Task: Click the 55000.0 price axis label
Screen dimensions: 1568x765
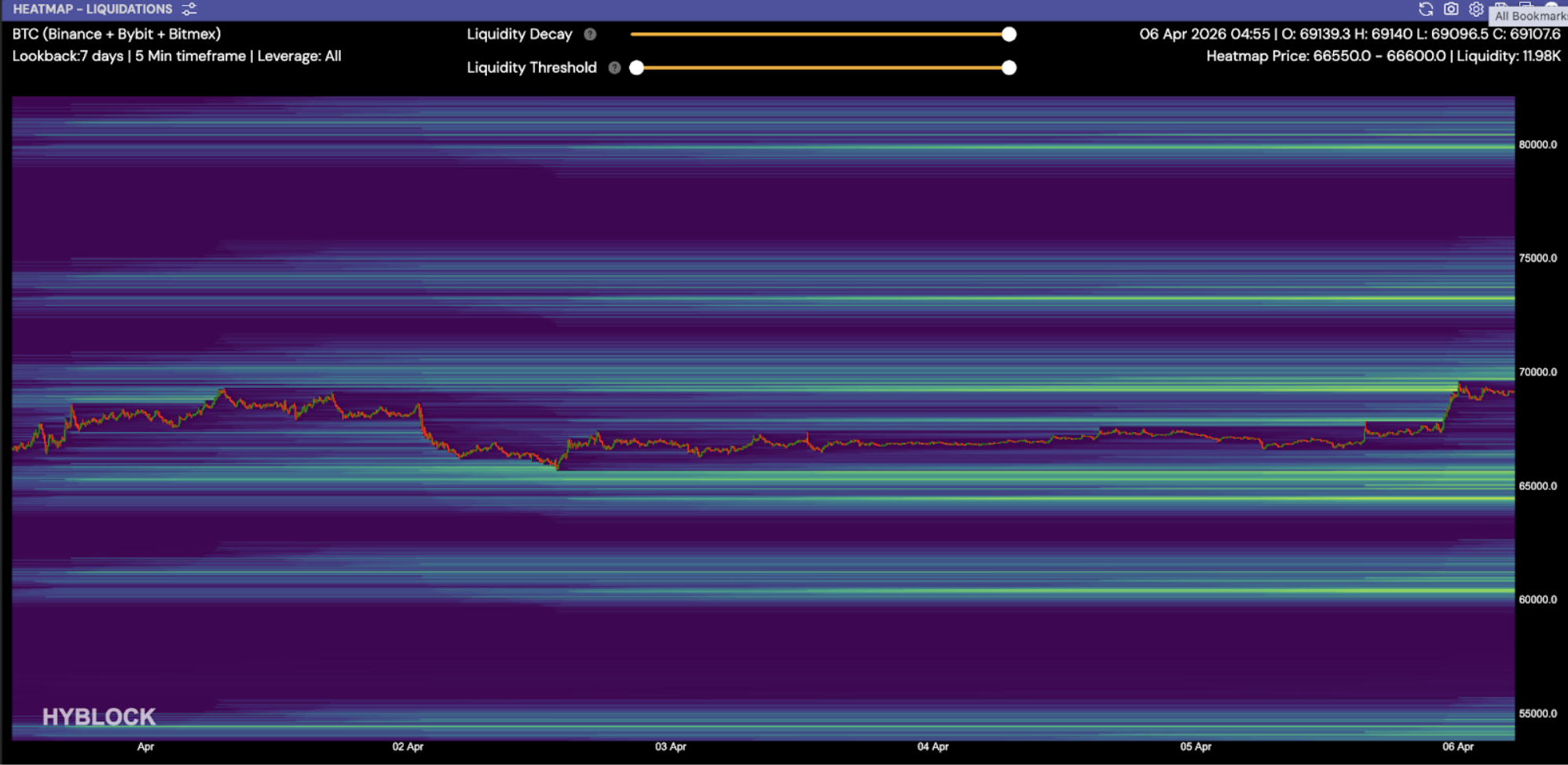Action: pos(1537,714)
